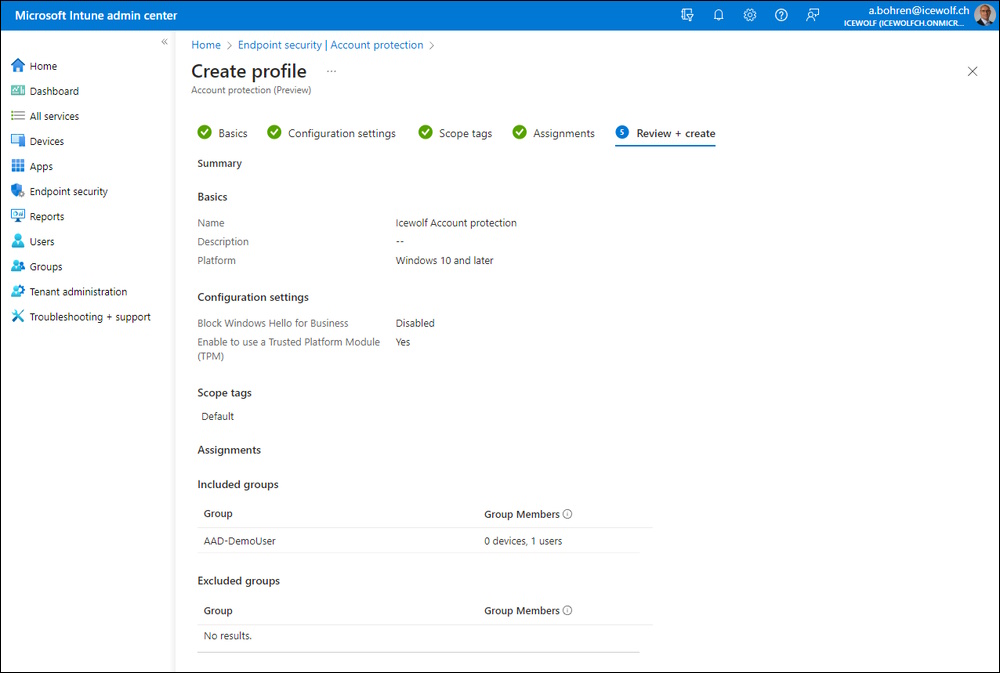Click the Groups icon in sidebar
Image resolution: width=1000 pixels, height=673 pixels.
click(18, 266)
